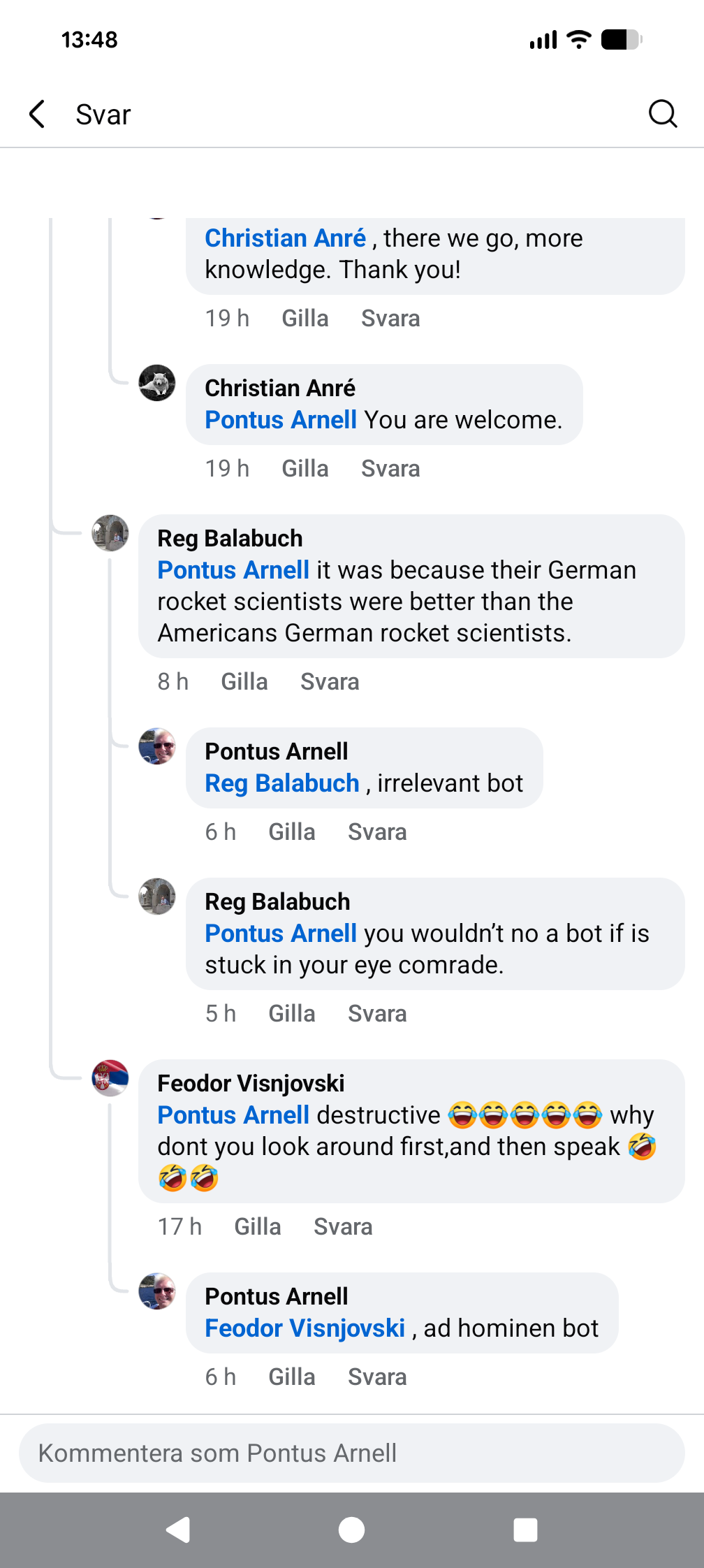Tap Feodor Visnjovski's flag avatar

[110, 1077]
